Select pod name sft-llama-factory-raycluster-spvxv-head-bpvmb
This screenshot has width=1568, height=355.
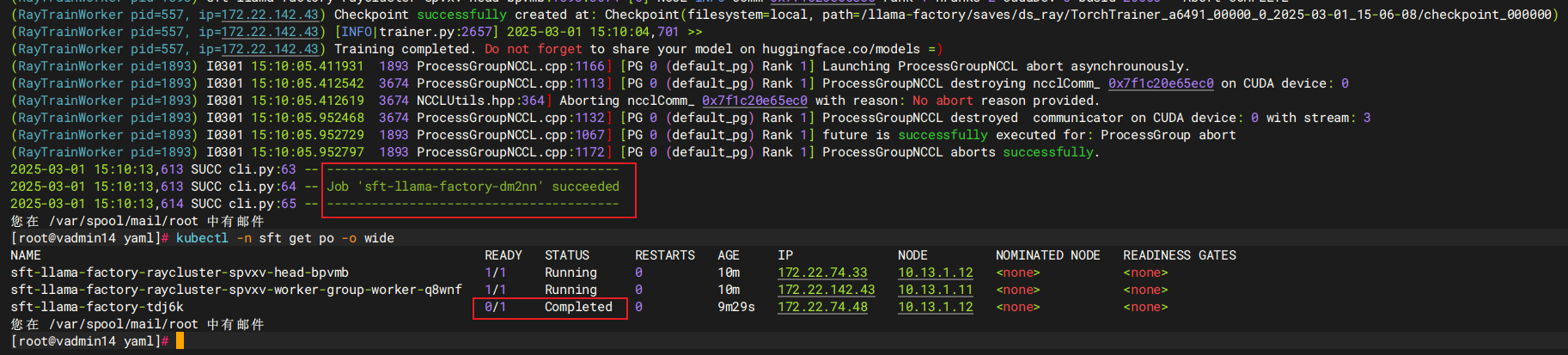click(180, 272)
